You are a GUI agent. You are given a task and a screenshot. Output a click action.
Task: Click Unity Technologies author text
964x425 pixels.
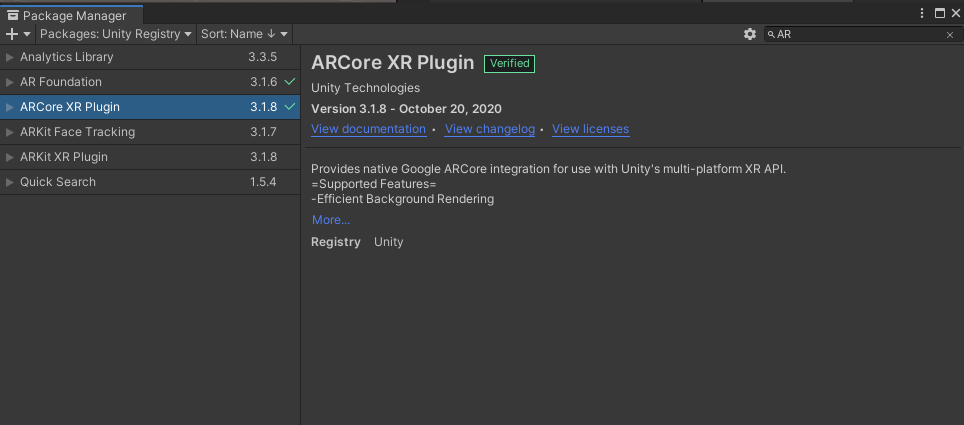pyautogui.click(x=366, y=88)
